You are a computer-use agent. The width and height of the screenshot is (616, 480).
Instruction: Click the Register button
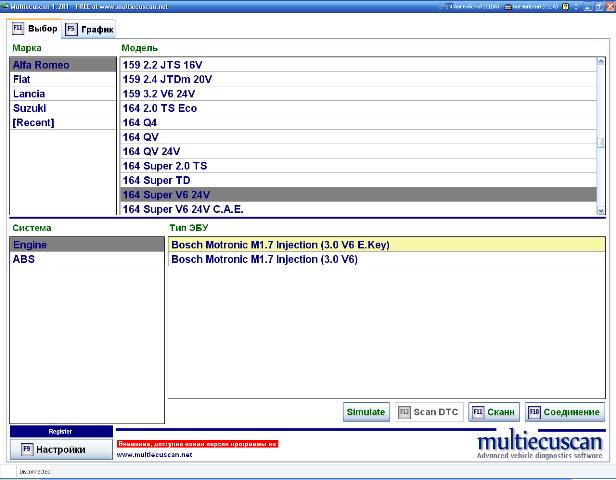coord(60,432)
